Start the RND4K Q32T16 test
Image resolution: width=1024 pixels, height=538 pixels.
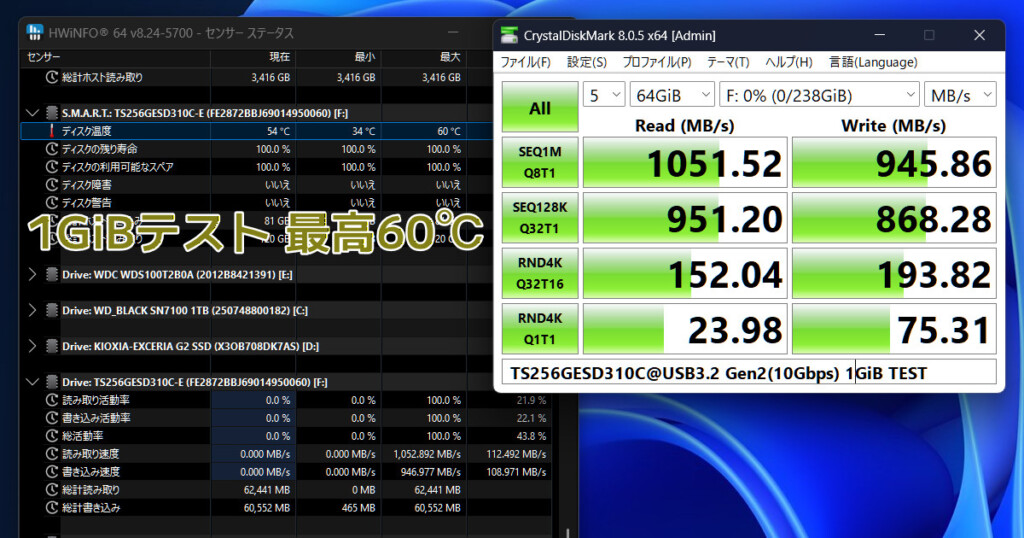(540, 274)
